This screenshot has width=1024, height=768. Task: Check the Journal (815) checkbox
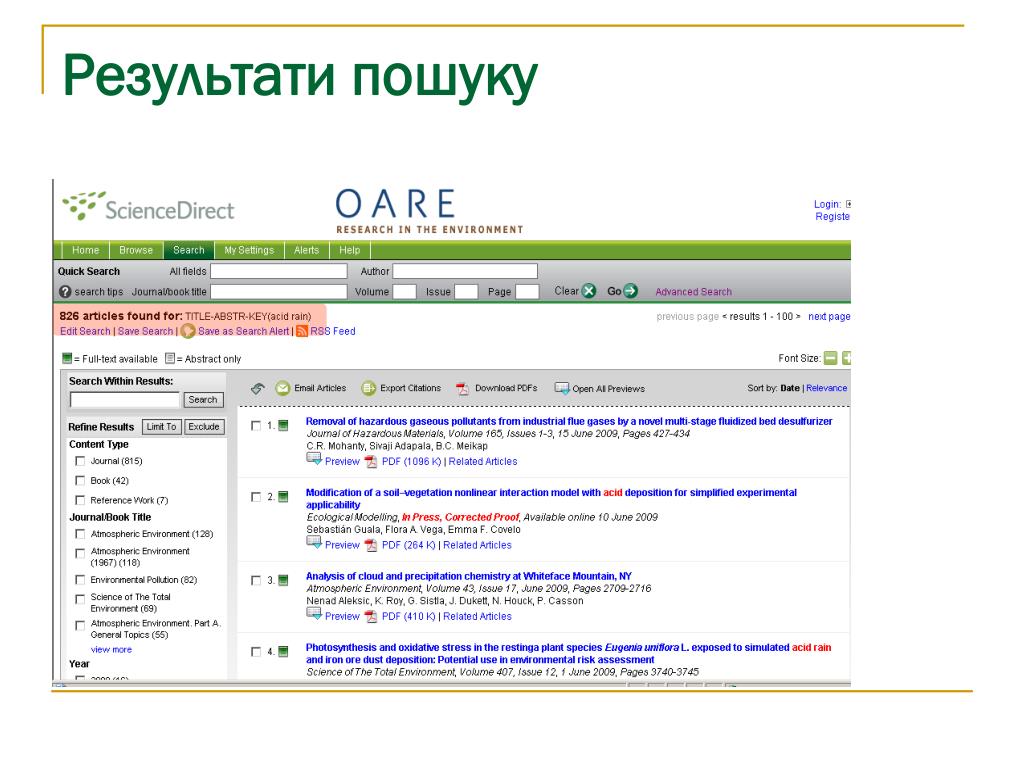[80, 461]
